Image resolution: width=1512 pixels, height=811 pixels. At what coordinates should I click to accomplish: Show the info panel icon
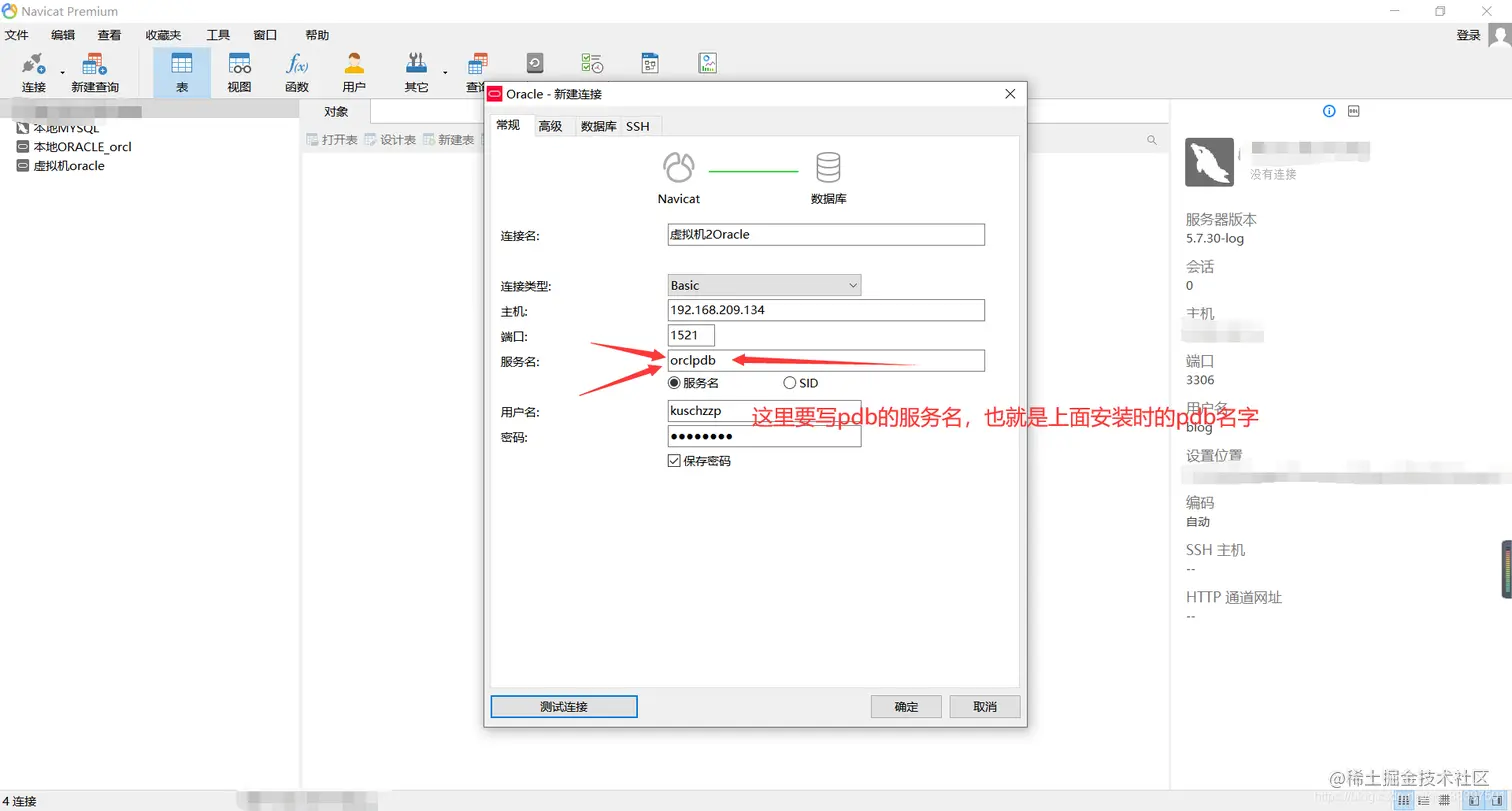[1329, 111]
